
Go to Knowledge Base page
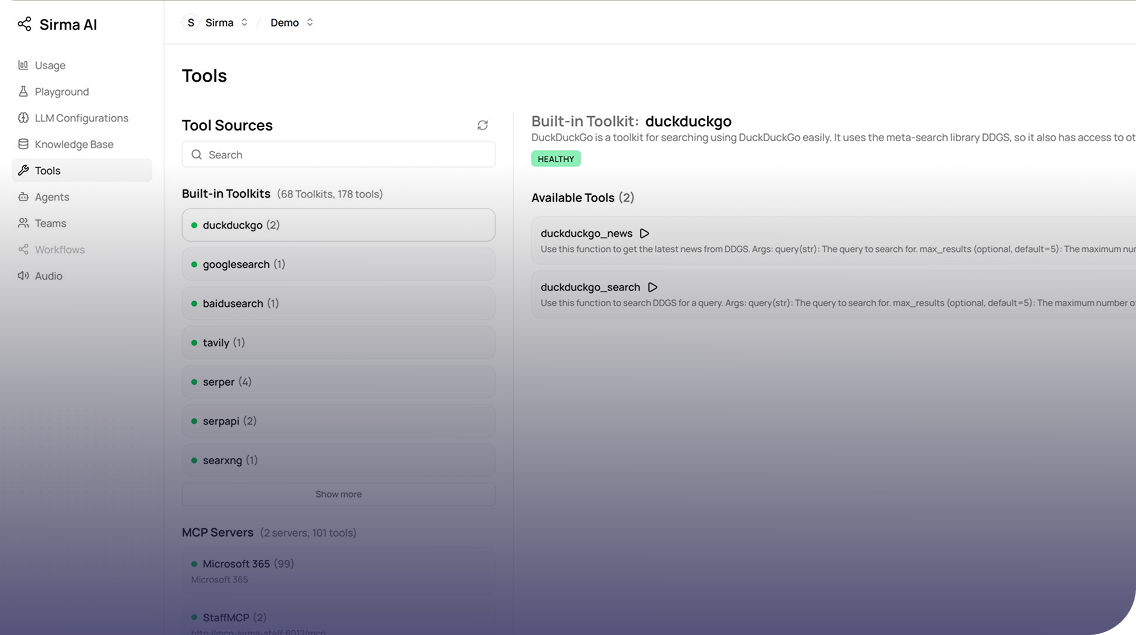pos(74,144)
